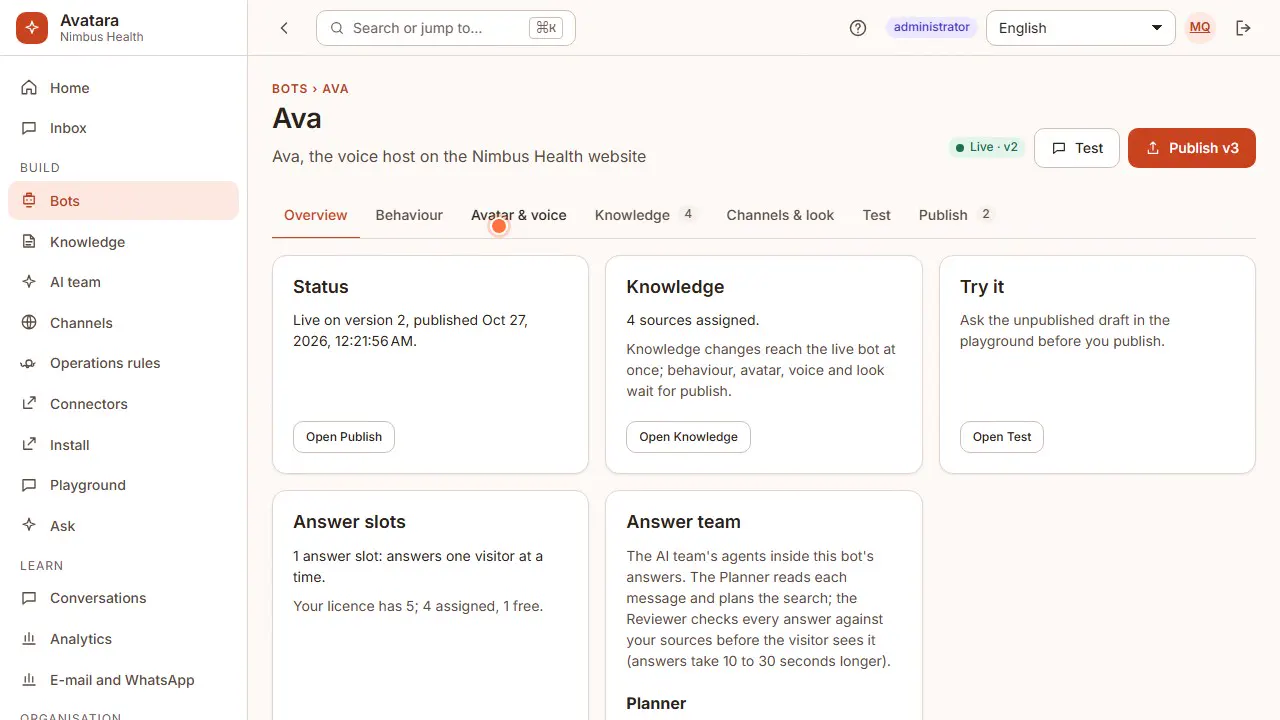Click the Live · v2 status badge
1280x720 pixels.
click(986, 147)
